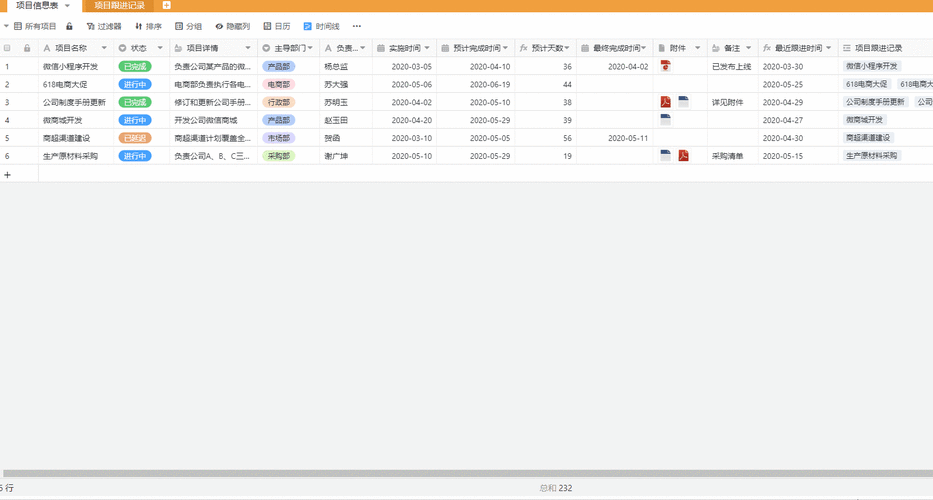Viewport: 933px width, 500px height.
Task: Open the 日历 calendar view
Action: click(x=277, y=26)
